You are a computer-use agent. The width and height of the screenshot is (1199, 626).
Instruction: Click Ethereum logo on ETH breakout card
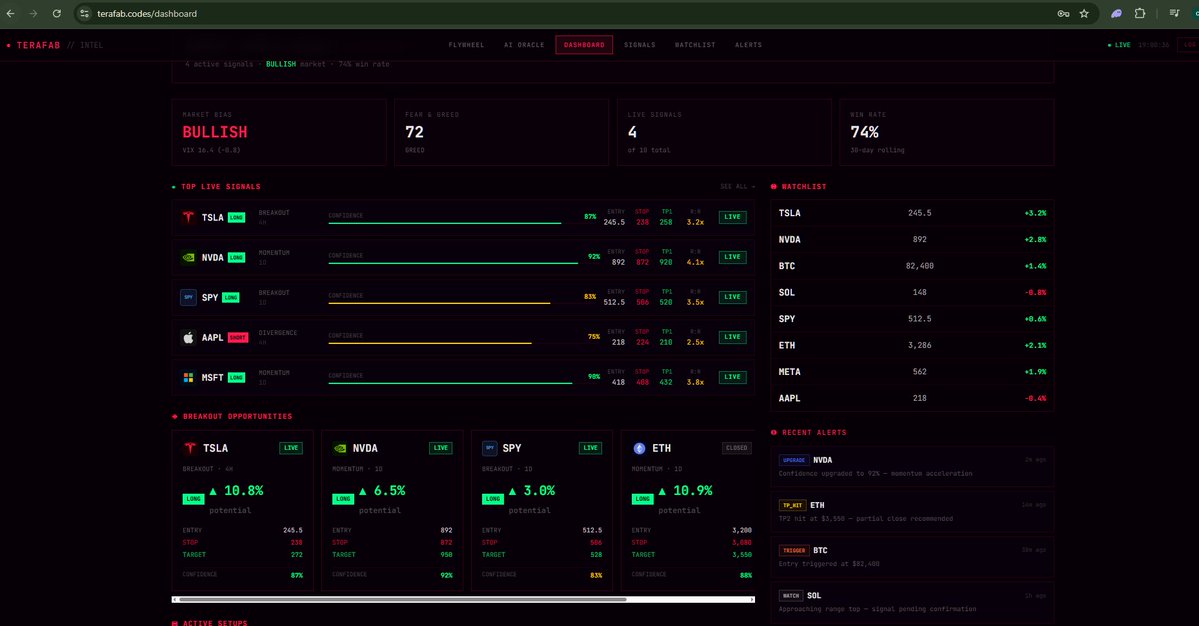pyautogui.click(x=639, y=449)
